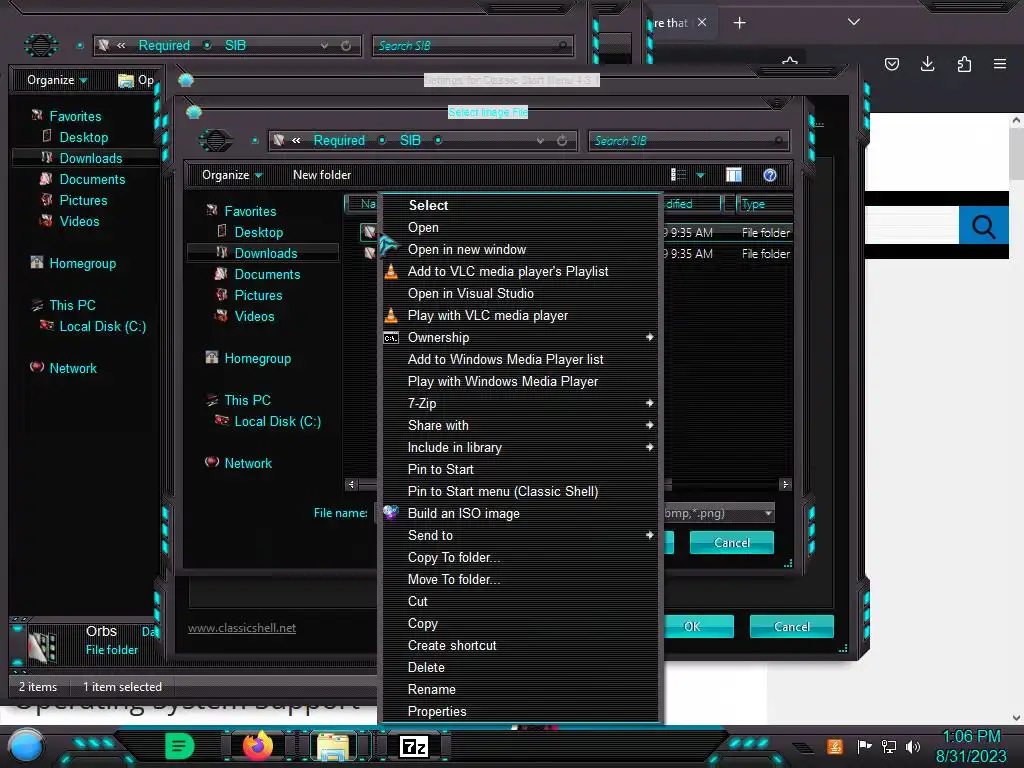
Task: Expand address bar history dropdown in dialog
Action: tap(540, 140)
